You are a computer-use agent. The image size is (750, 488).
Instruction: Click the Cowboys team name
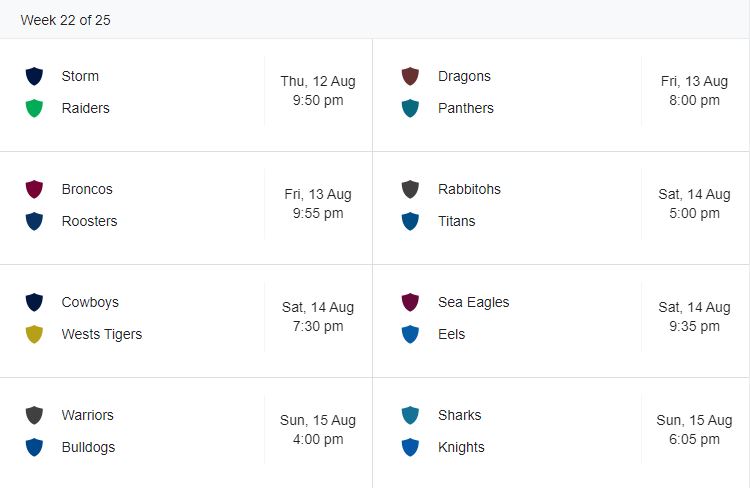pyautogui.click(x=90, y=302)
